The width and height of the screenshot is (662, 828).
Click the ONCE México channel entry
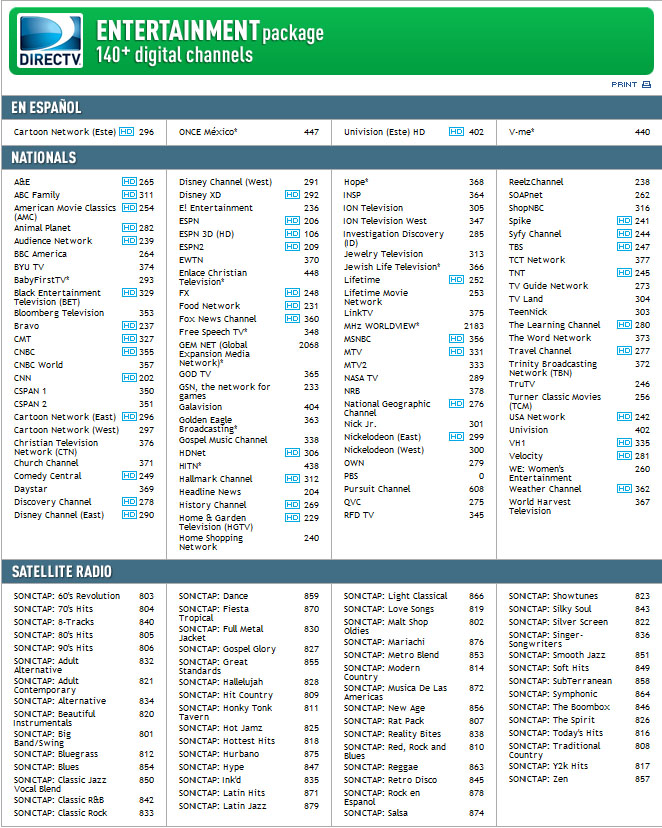click(x=249, y=132)
